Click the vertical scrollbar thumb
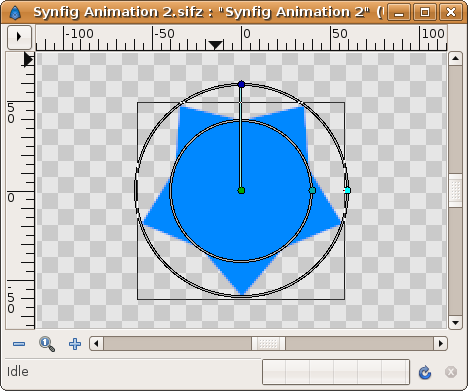This screenshot has width=468, height=391. (455, 190)
